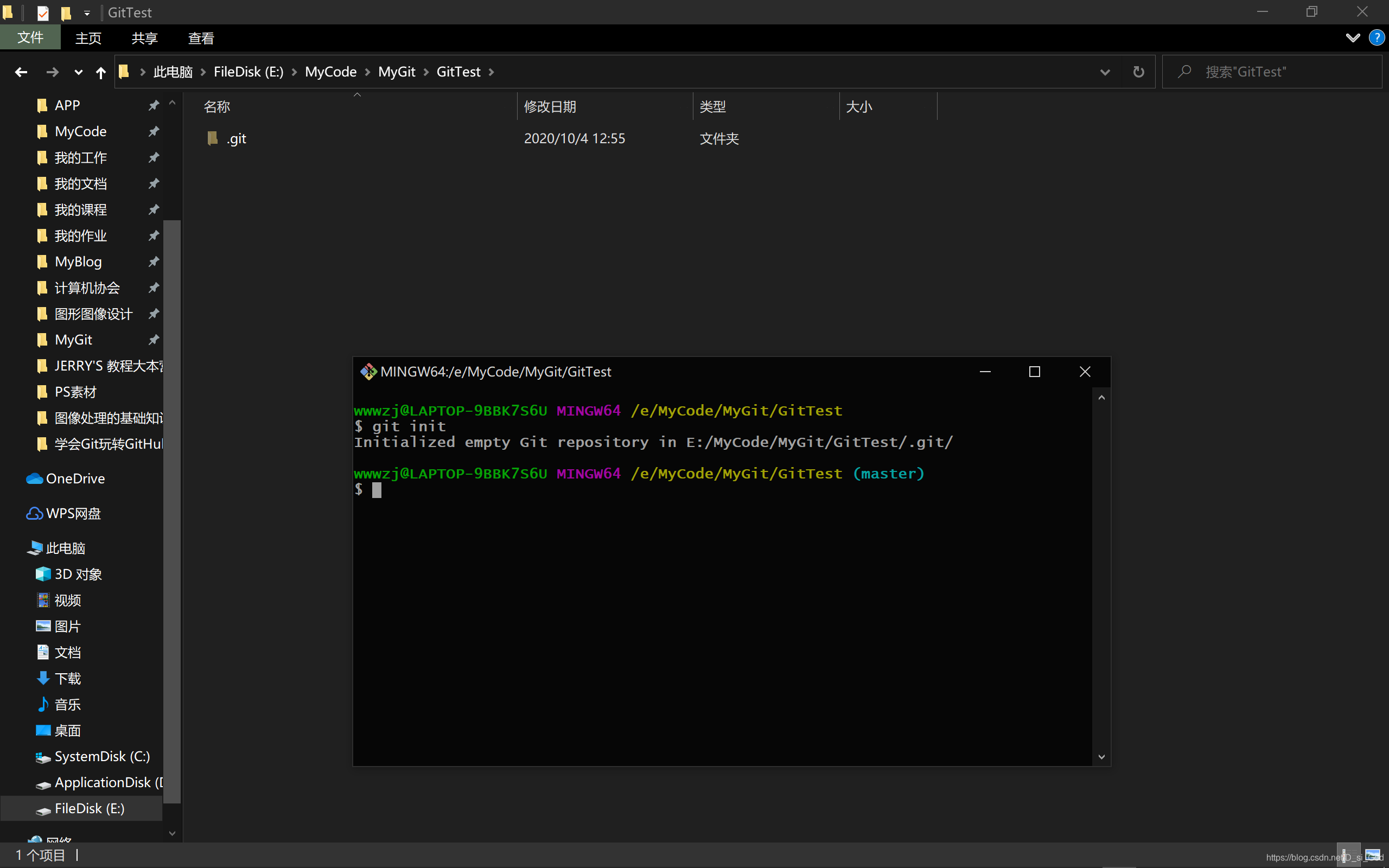Open the 查看 ribbon tab
Image resolution: width=1389 pixels, height=868 pixels.
201,38
